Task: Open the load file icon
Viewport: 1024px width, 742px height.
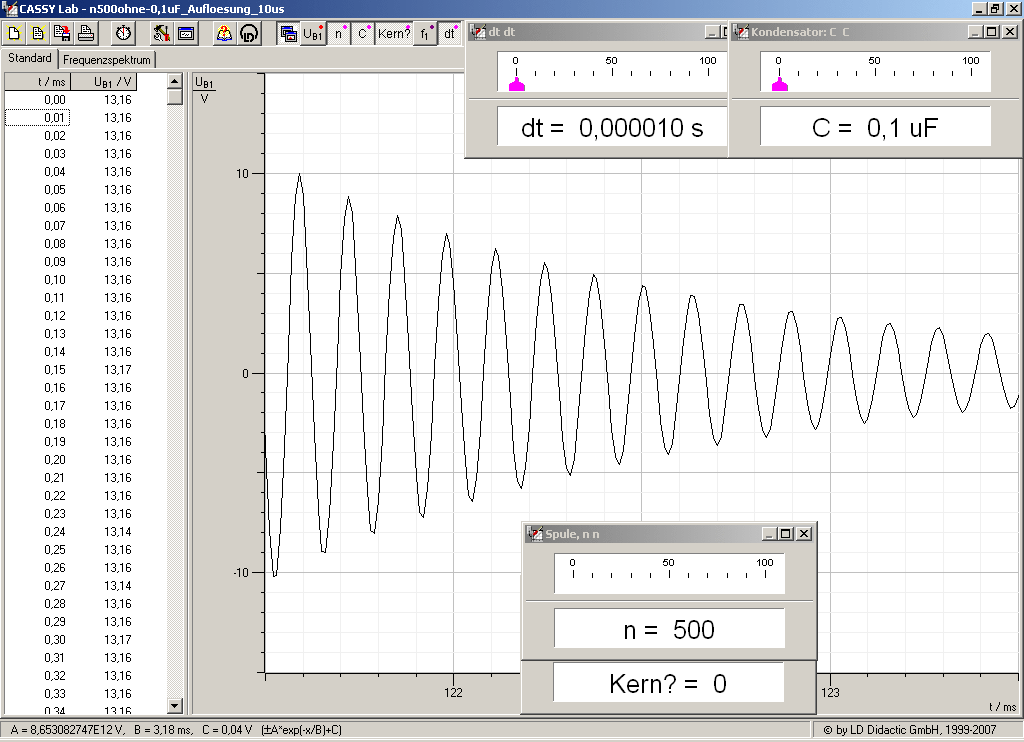Action: pos(38,33)
